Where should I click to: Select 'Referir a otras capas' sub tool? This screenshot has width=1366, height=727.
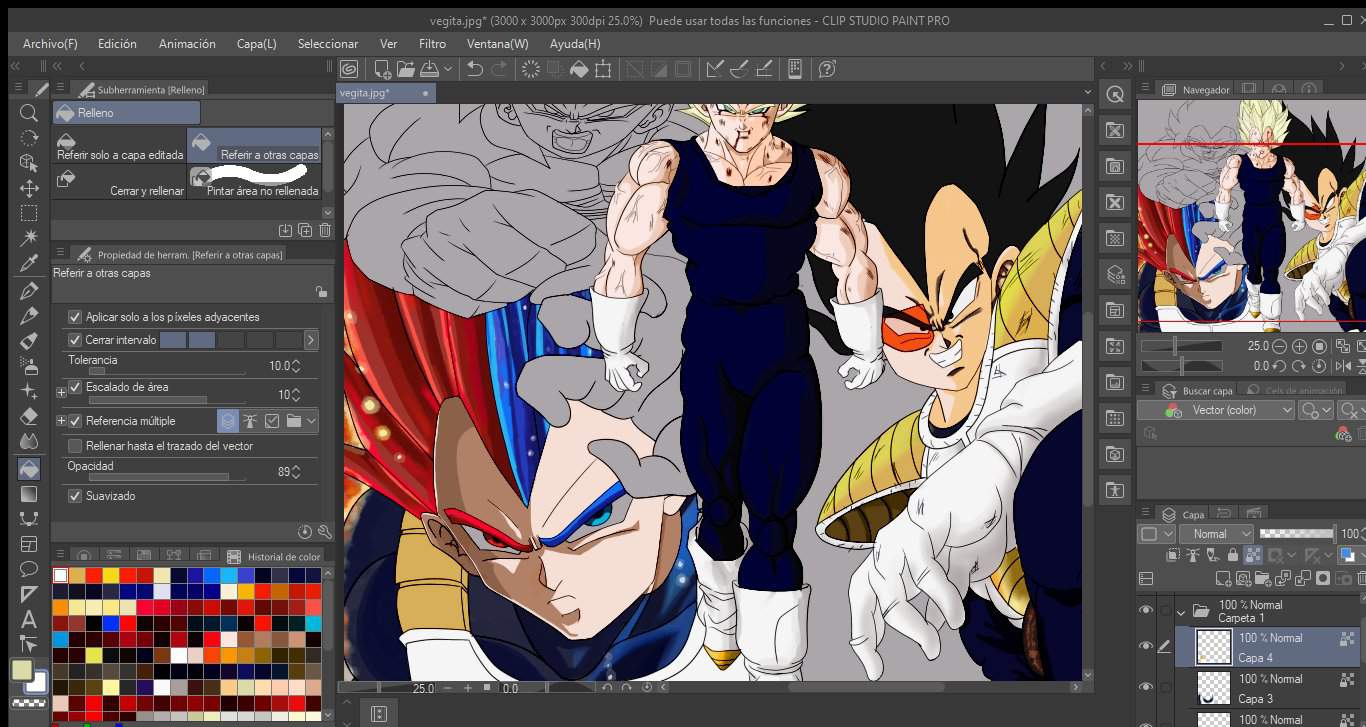(x=254, y=146)
